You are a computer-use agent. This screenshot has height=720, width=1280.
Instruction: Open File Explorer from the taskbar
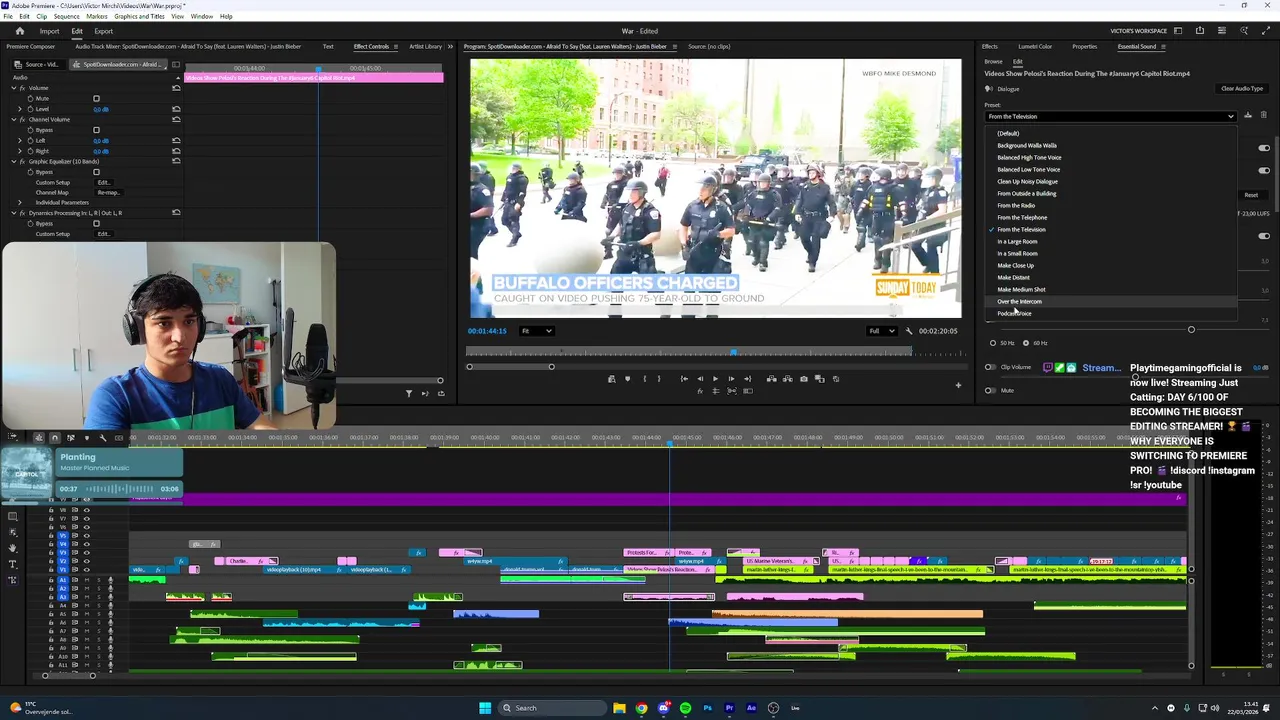(619, 708)
